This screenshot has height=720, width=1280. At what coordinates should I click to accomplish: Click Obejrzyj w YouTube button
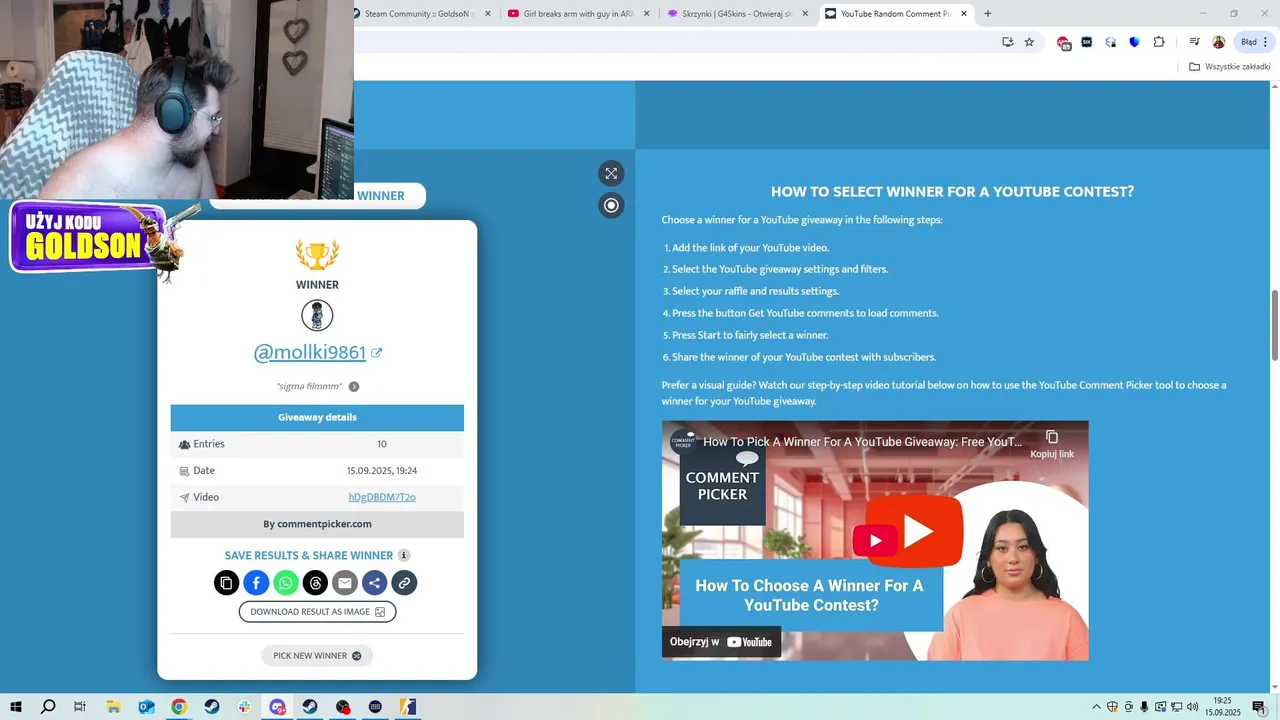point(721,642)
